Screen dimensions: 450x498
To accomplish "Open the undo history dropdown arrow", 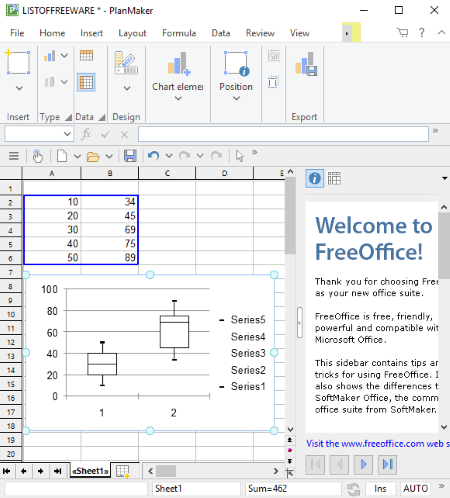I will click(x=169, y=156).
